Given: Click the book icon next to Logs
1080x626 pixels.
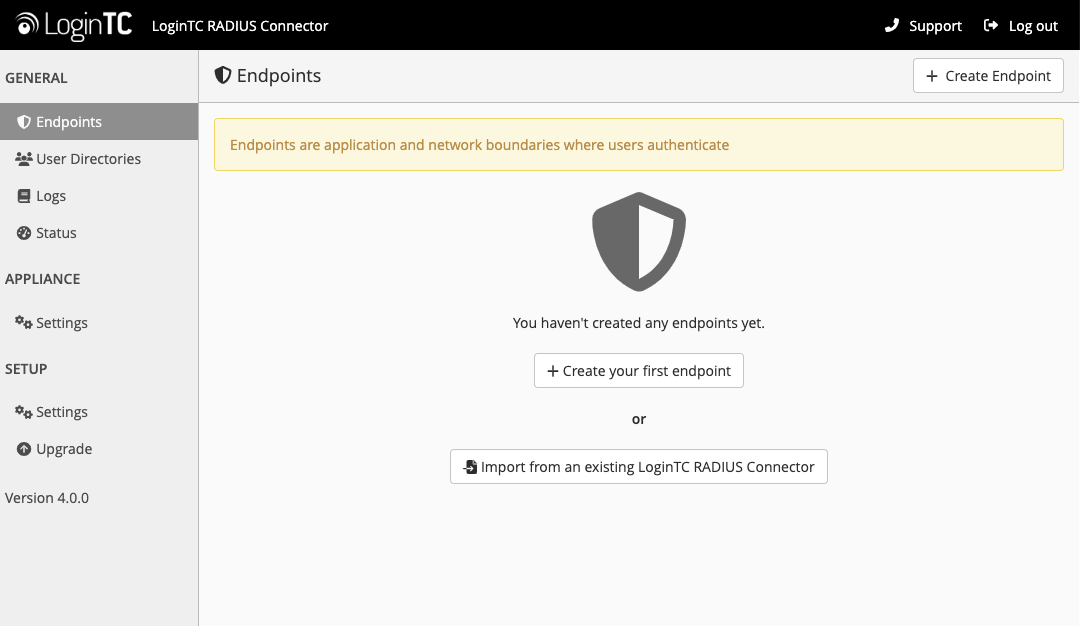Looking at the screenshot, I should pyautogui.click(x=24, y=196).
